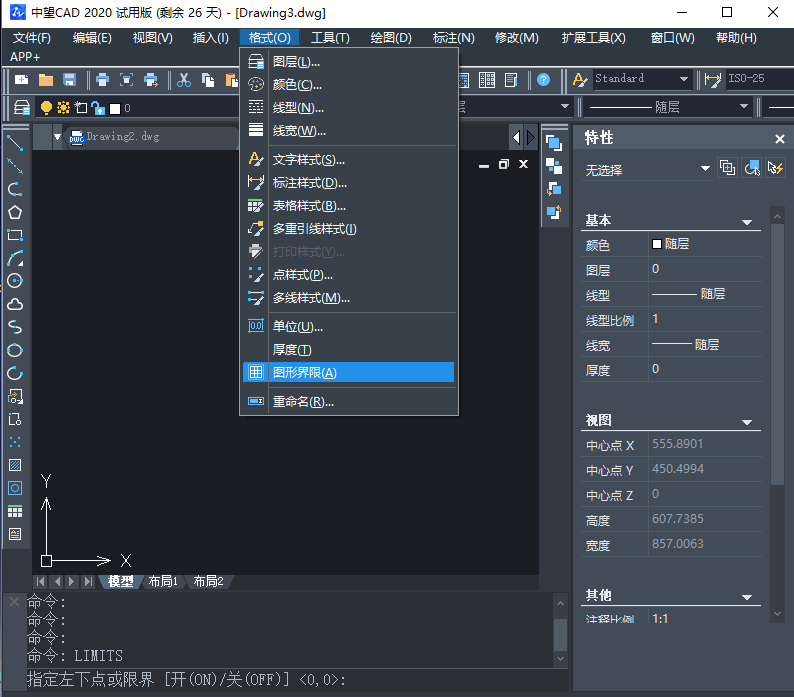794x697 pixels.
Task: Click the Cut scissors icon
Action: pos(184,79)
